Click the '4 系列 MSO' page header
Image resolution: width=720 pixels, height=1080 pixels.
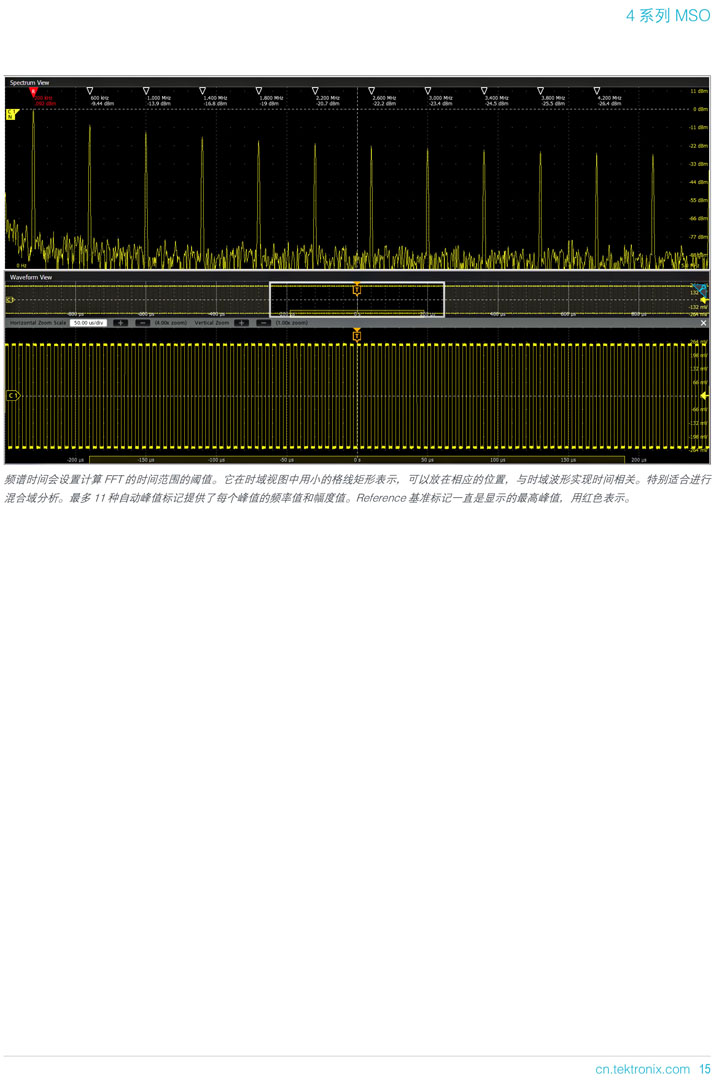(668, 15)
